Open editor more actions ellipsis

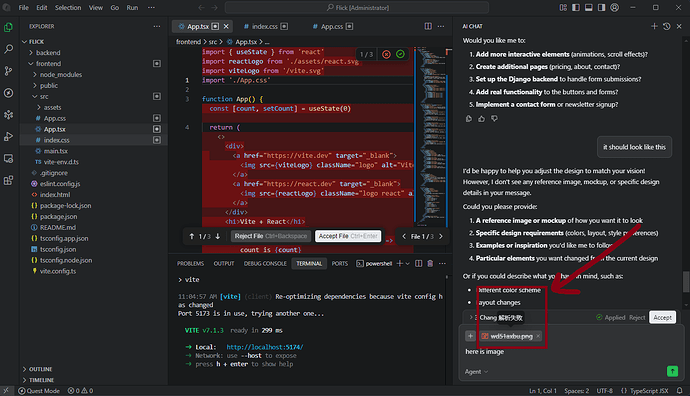pos(441,26)
